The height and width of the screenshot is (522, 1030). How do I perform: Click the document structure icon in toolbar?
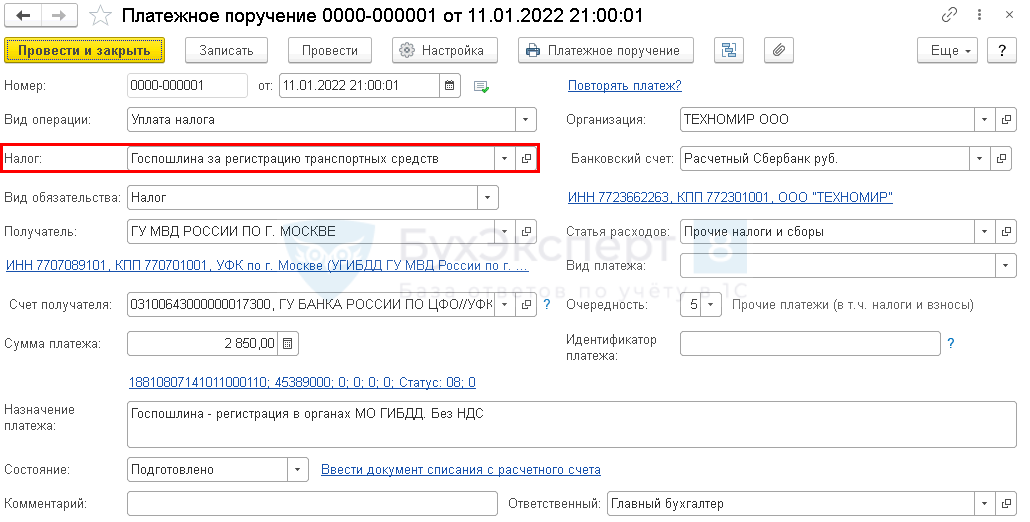[x=729, y=51]
